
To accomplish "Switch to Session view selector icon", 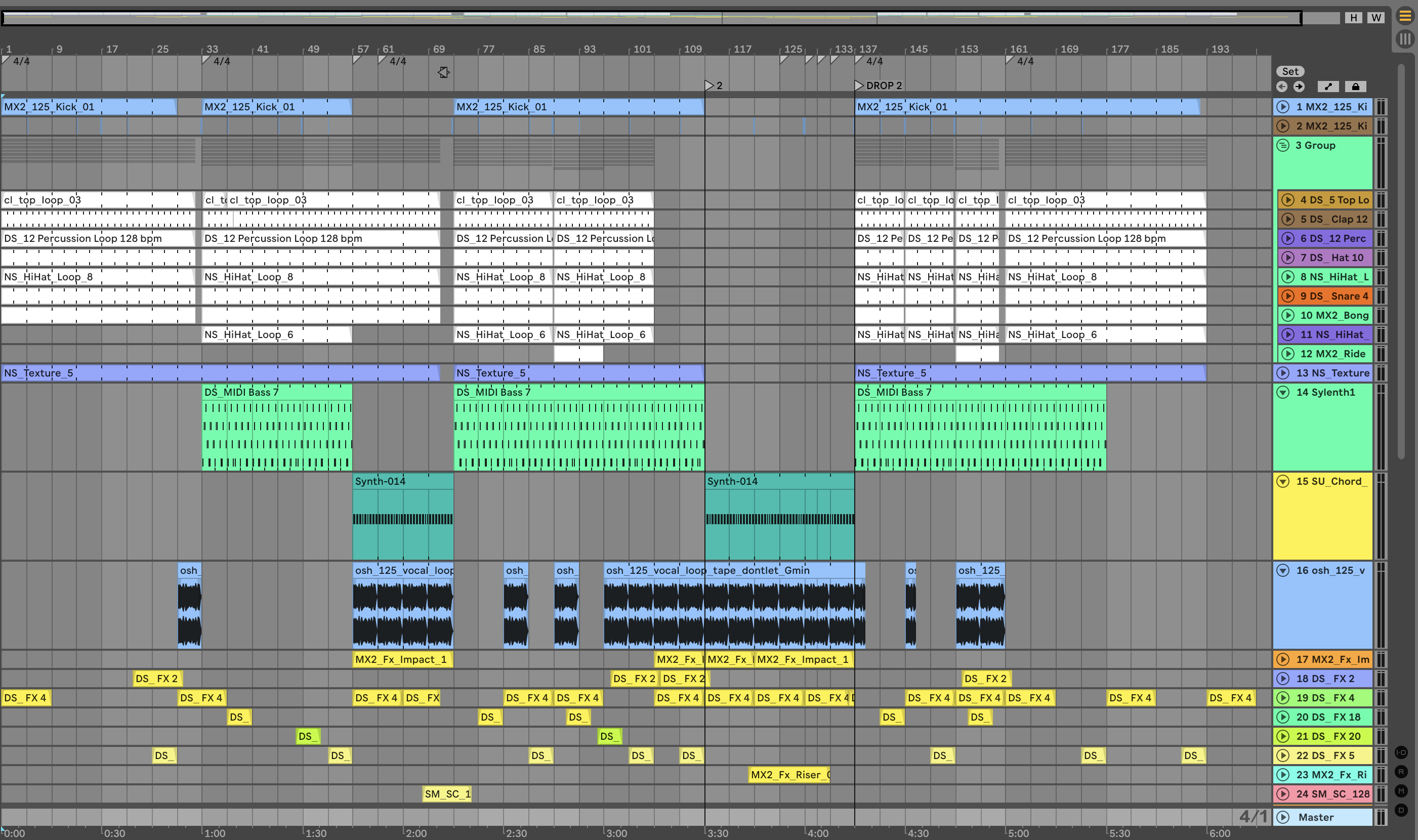I will point(1404,39).
